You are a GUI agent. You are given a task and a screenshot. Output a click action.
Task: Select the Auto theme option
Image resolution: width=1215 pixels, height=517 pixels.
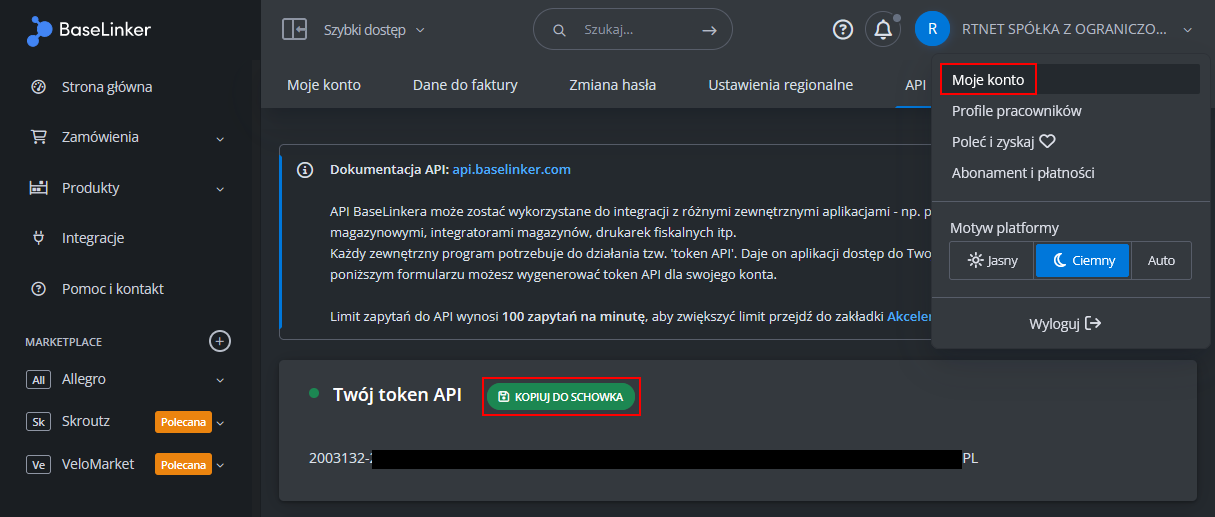click(x=1161, y=260)
